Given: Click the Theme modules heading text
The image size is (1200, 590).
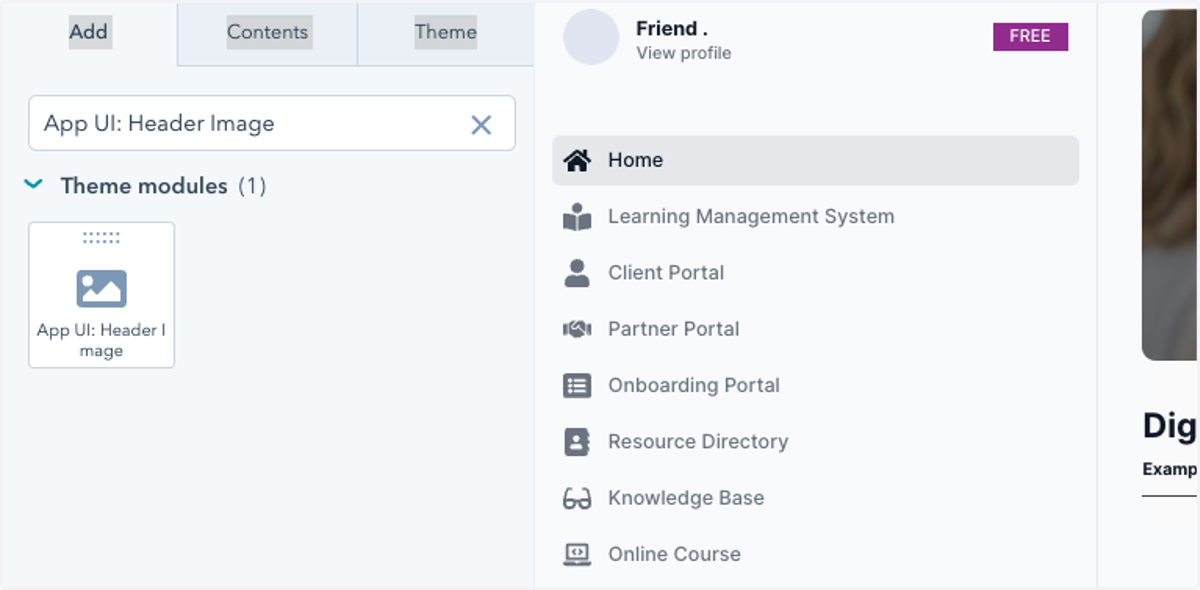Looking at the screenshot, I should pos(144,186).
